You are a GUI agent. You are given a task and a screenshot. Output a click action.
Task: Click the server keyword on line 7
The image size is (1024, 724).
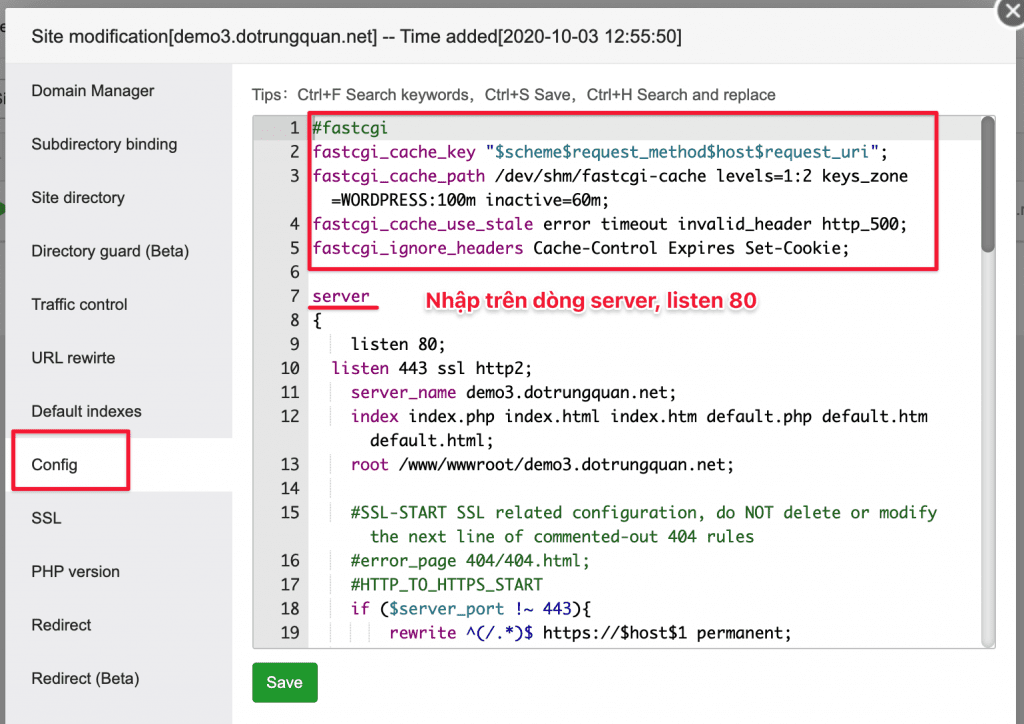tap(341, 296)
